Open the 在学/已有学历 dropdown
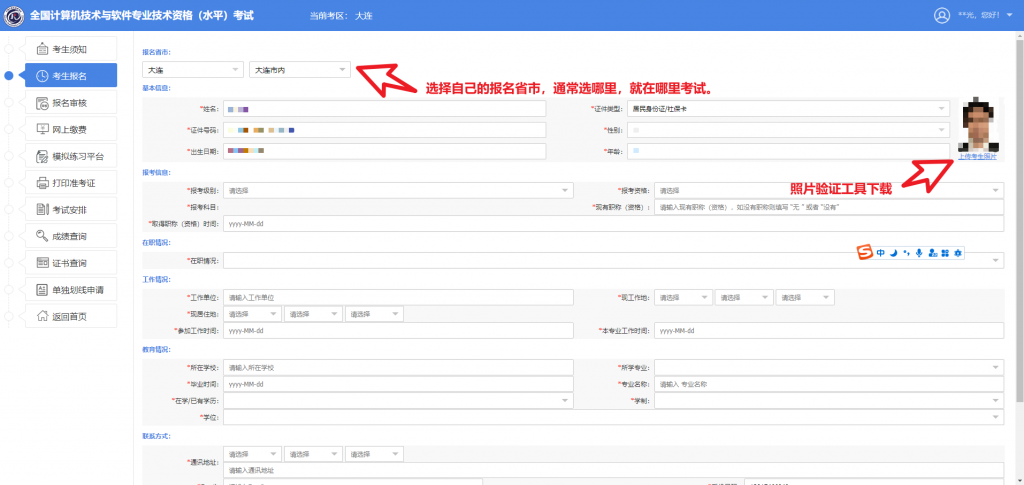Image resolution: width=1024 pixels, height=485 pixels. click(398, 401)
